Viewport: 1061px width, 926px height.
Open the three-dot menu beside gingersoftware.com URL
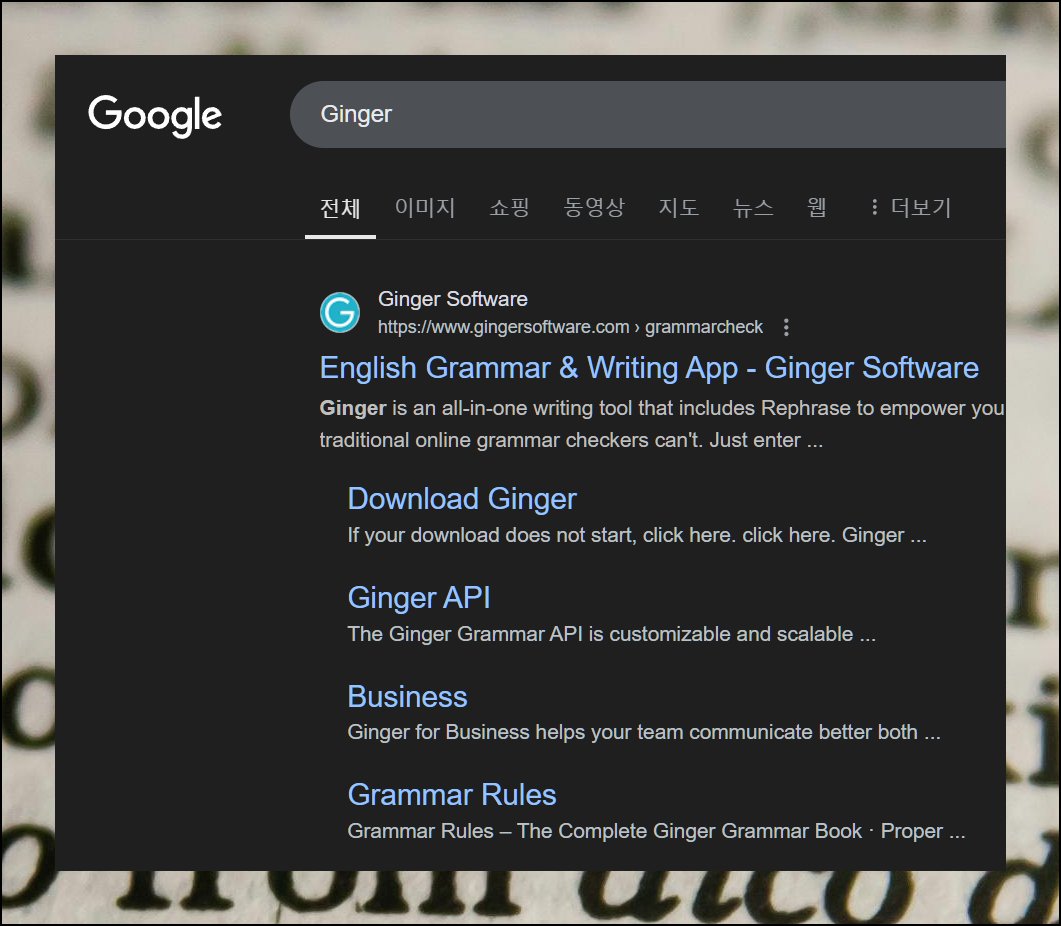coord(786,328)
